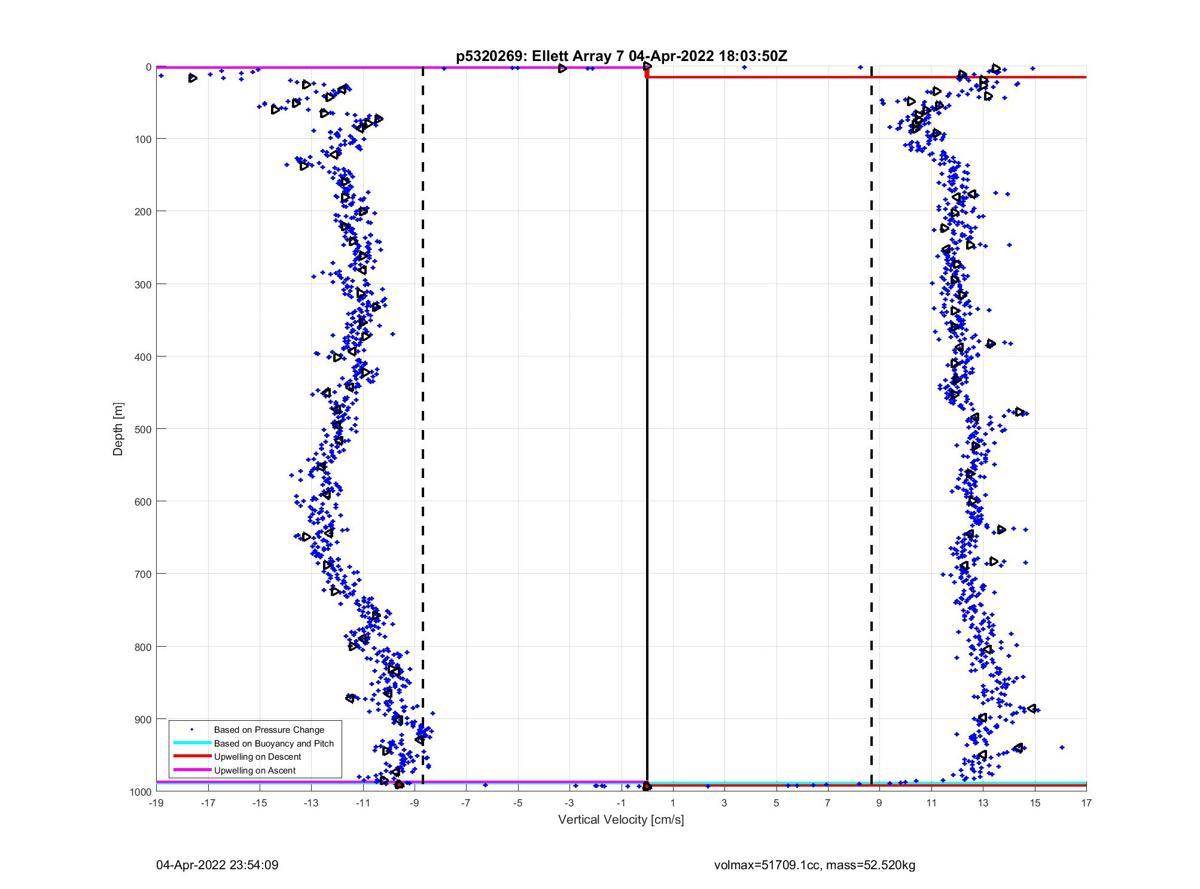Image resolution: width=1200 pixels, height=889 pixels.
Task: Click y-axis tick label '900'
Action: (x=142, y=719)
